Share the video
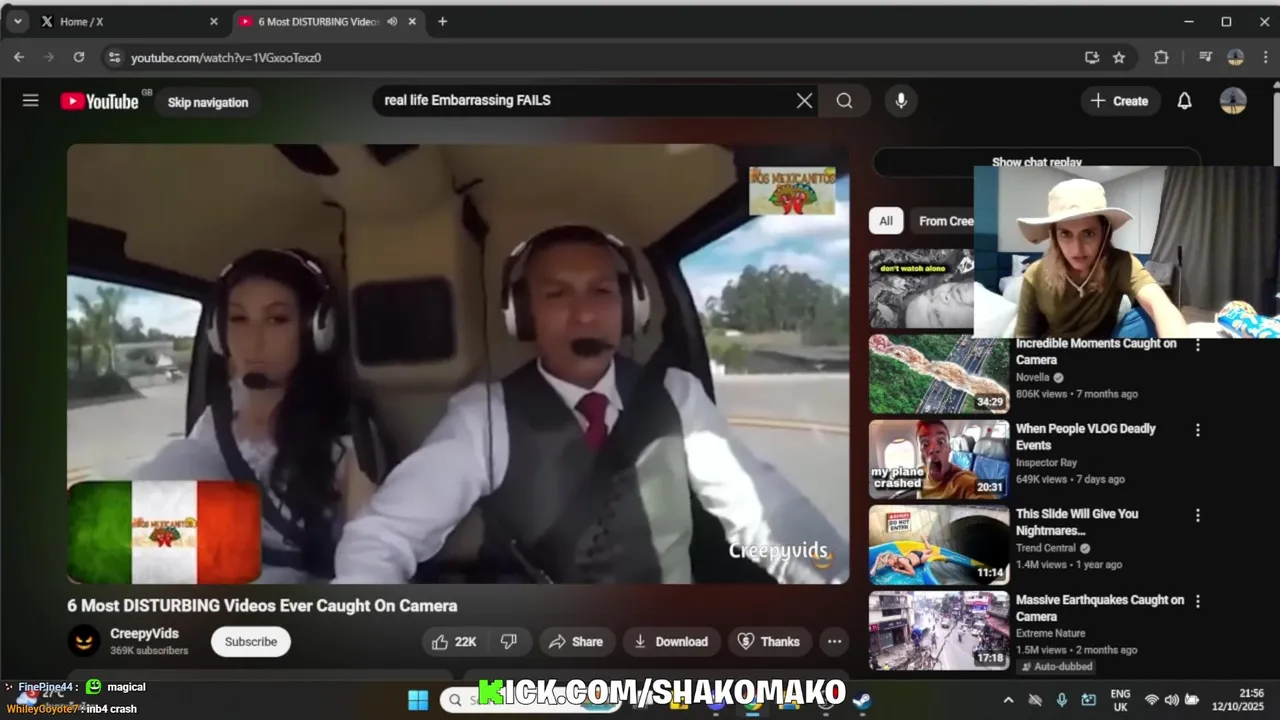The width and height of the screenshot is (1280, 720). click(576, 642)
